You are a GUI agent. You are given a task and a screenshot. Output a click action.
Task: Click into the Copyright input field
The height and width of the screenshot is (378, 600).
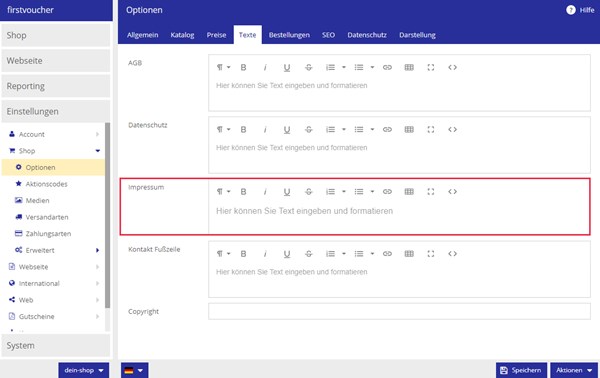pos(399,311)
